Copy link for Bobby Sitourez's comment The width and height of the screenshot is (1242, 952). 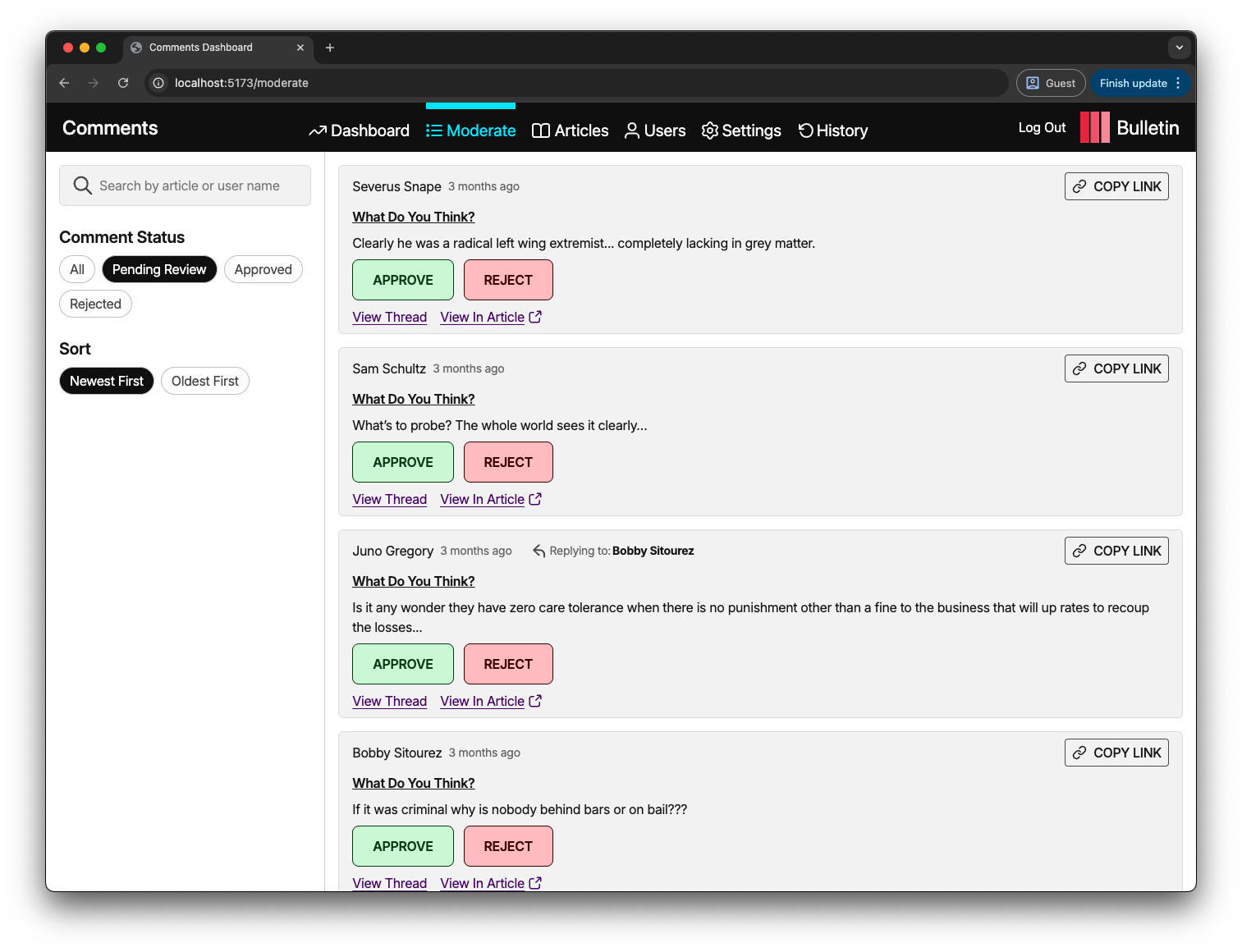click(1116, 753)
